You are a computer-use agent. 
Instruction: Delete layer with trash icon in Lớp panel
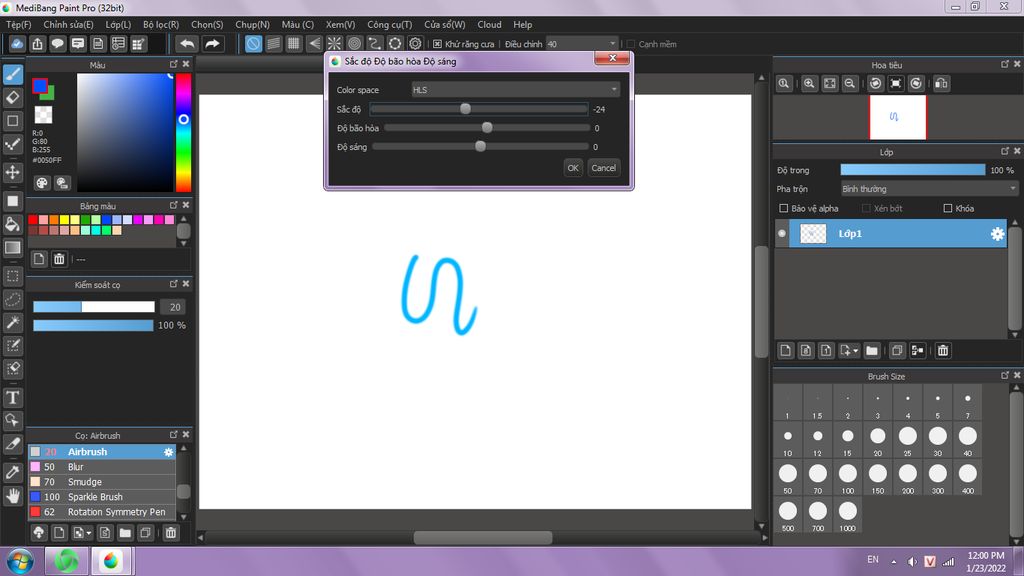coord(943,351)
